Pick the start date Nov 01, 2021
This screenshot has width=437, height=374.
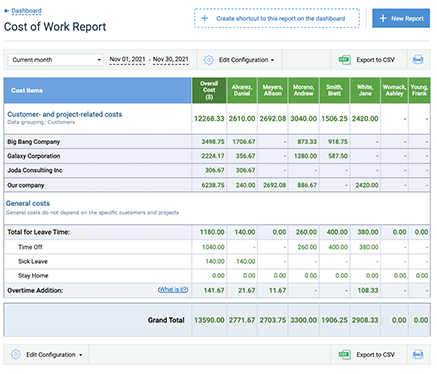(x=127, y=59)
